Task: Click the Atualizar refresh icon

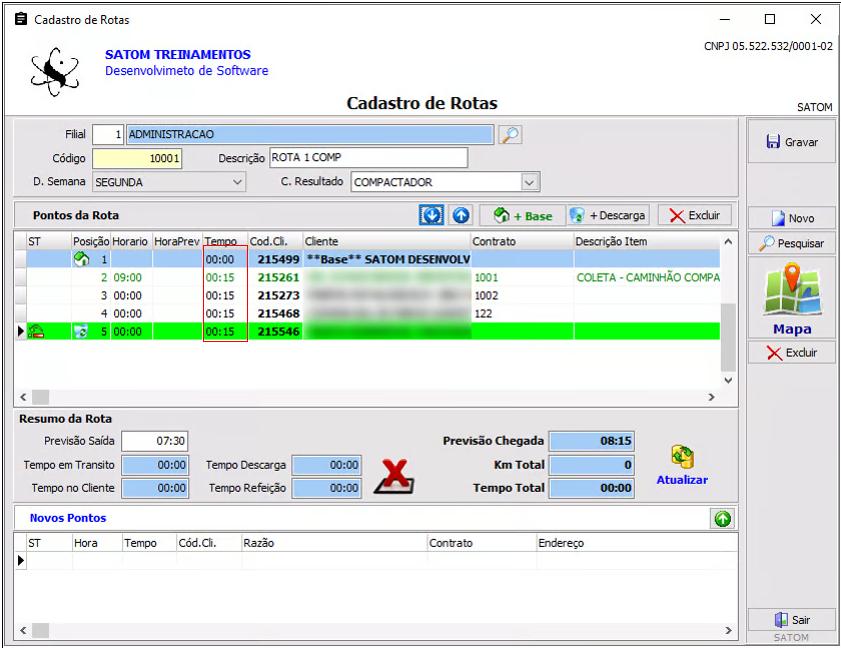Action: click(682, 459)
